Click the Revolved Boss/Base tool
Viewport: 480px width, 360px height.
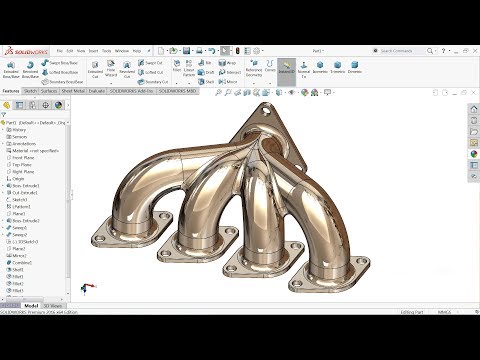click(30, 69)
